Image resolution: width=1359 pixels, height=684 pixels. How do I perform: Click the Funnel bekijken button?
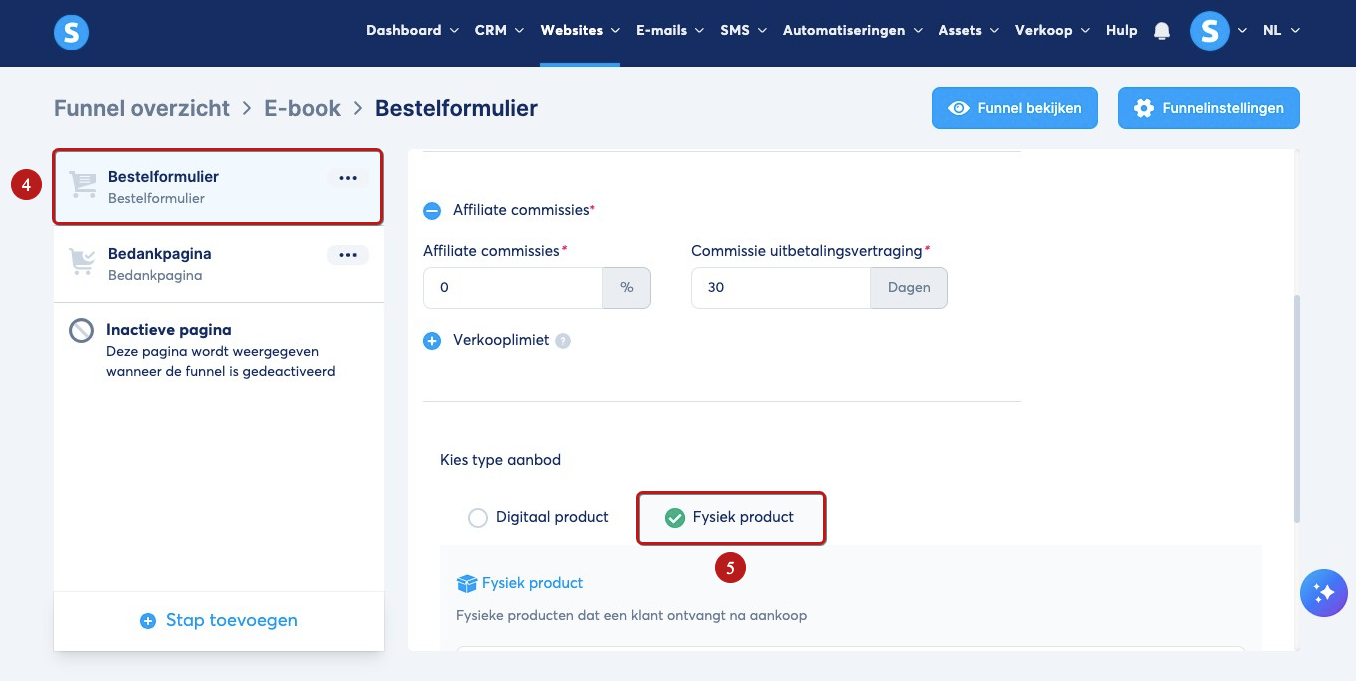pyautogui.click(x=1014, y=108)
